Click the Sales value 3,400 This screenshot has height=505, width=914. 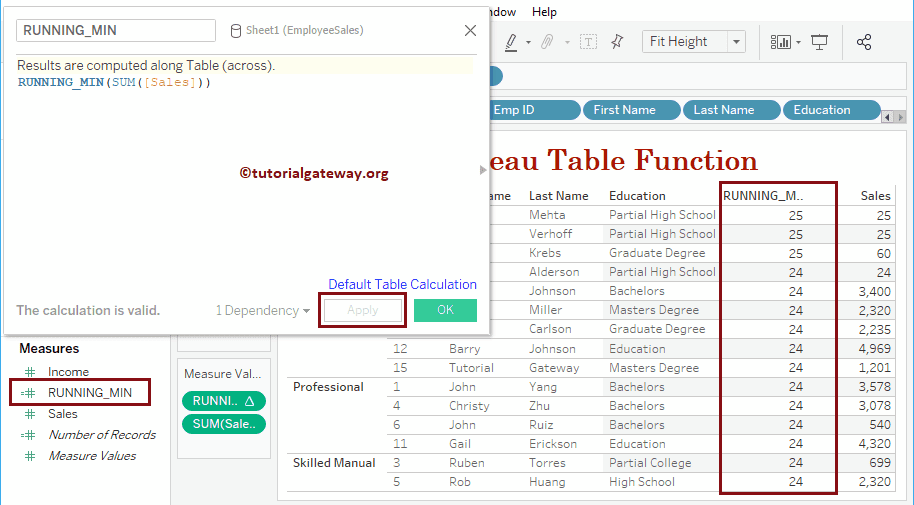click(874, 292)
